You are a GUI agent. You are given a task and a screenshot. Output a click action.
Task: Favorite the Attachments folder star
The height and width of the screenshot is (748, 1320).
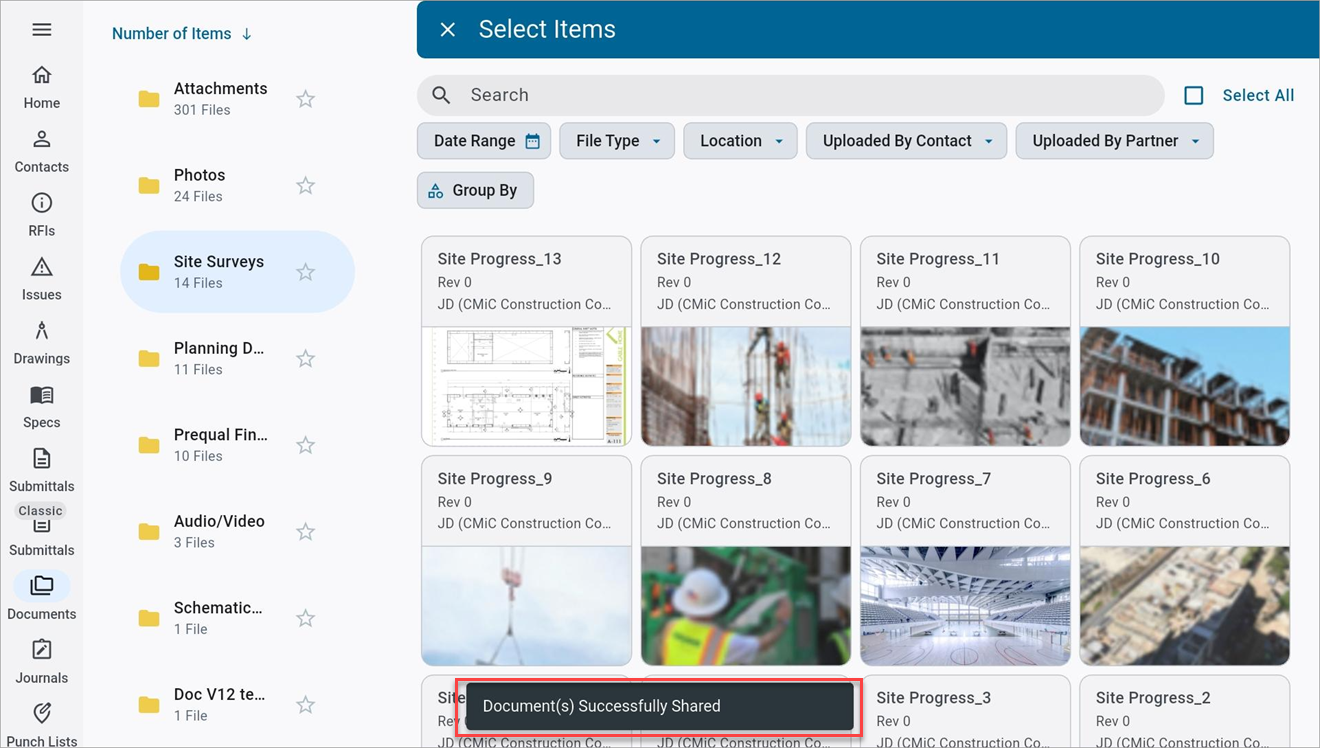[x=306, y=99]
